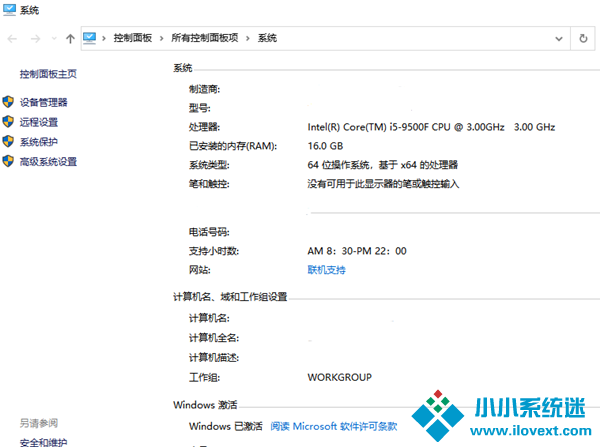Image resolution: width=600 pixels, height=447 pixels.
Task: Click the shield icon beside 设备管理器
Action: [x=8, y=102]
